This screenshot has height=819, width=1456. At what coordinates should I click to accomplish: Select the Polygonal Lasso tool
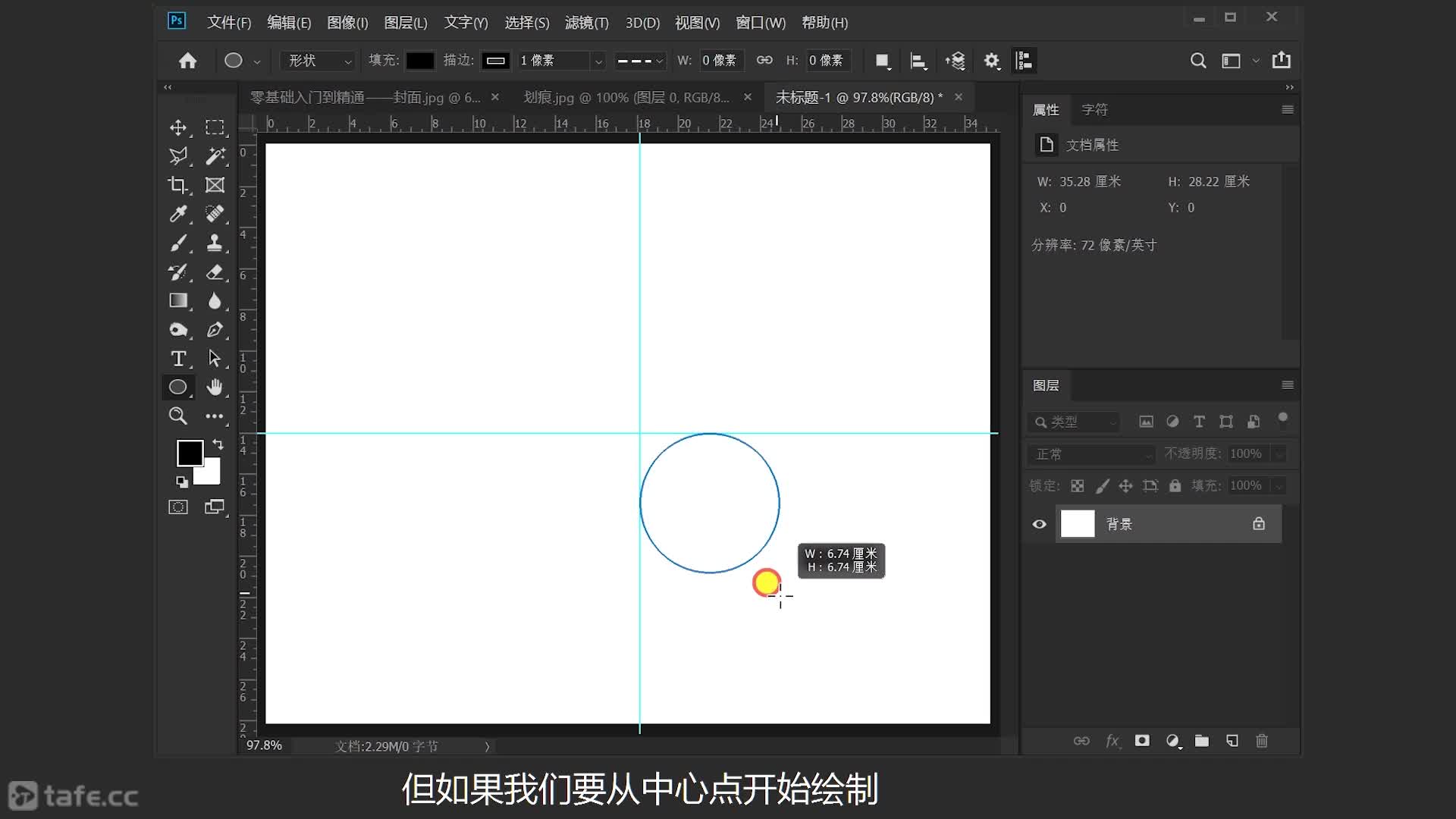[x=178, y=156]
